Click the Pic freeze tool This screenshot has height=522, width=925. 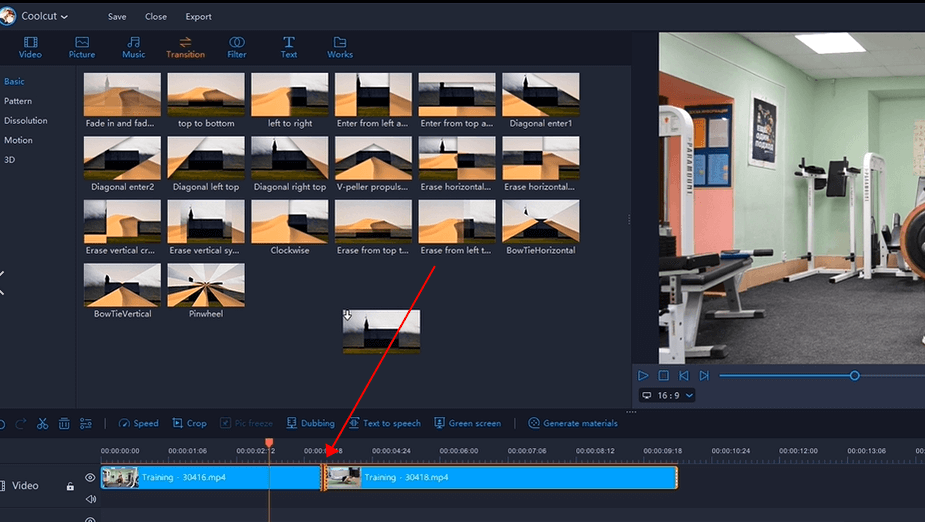tap(247, 423)
